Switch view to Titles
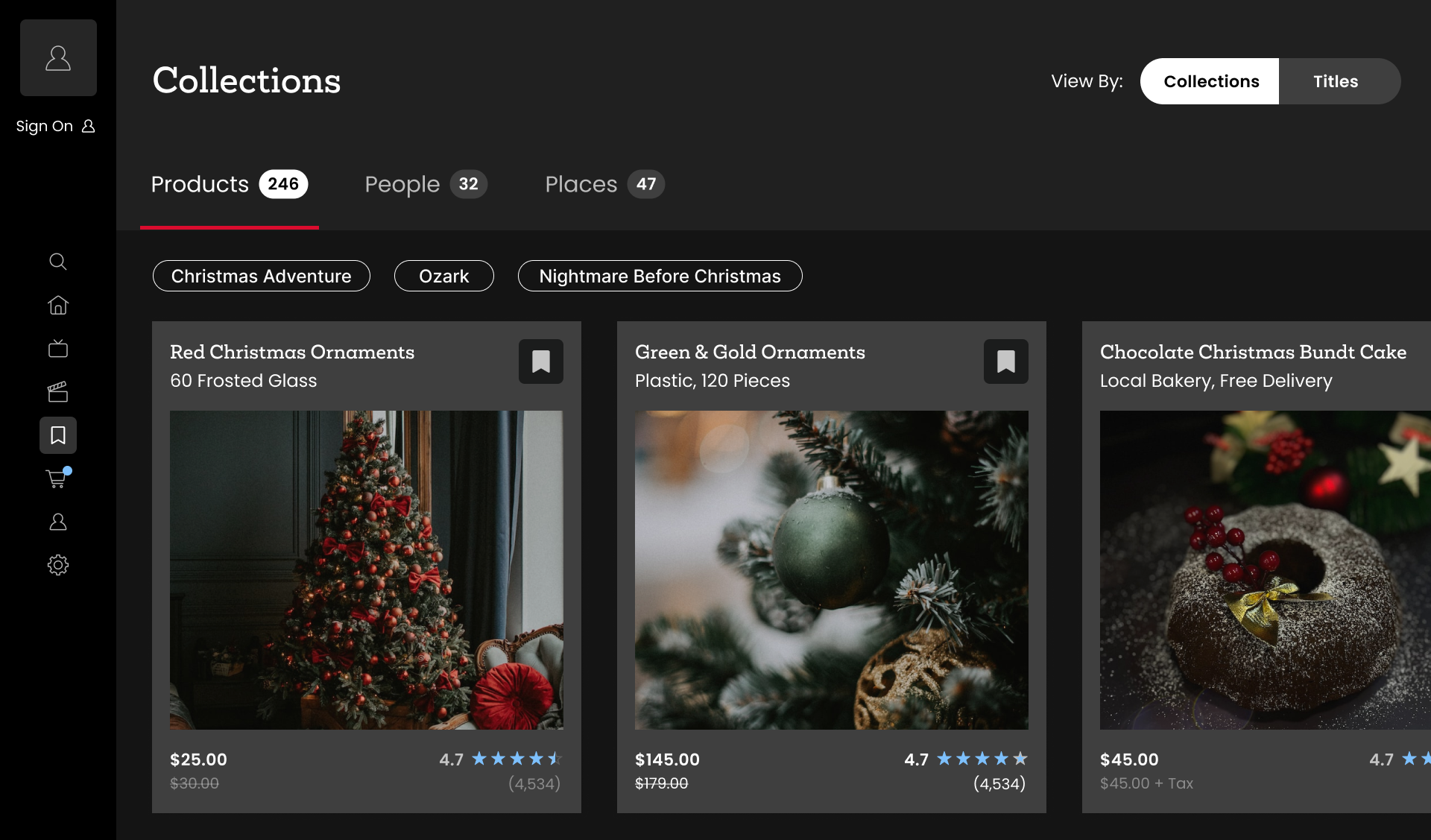Screen dimensions: 1431x840 (x=1336, y=81)
